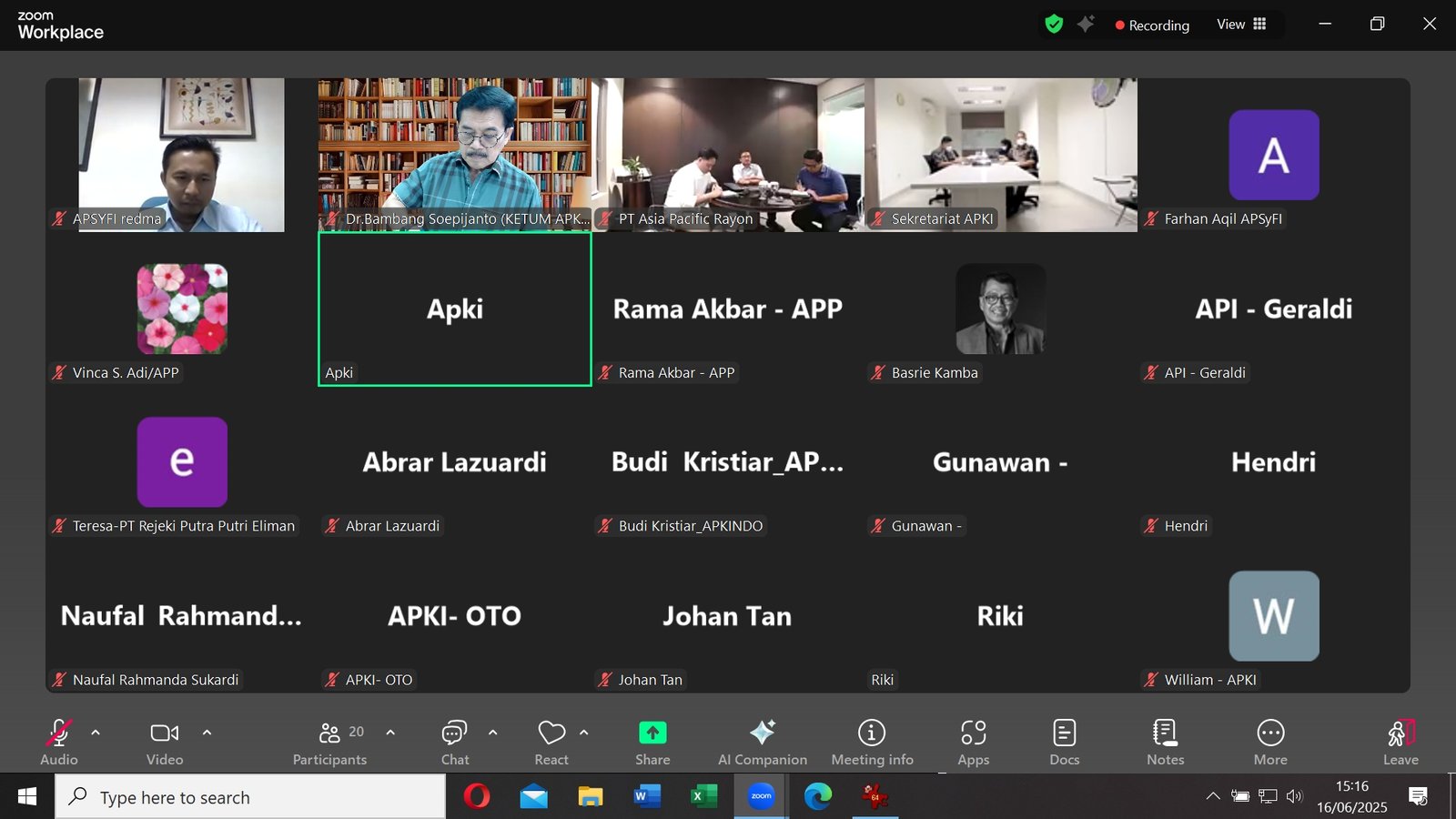Start camera with the Video button
The width and height of the screenshot is (1456, 819).
(165, 742)
